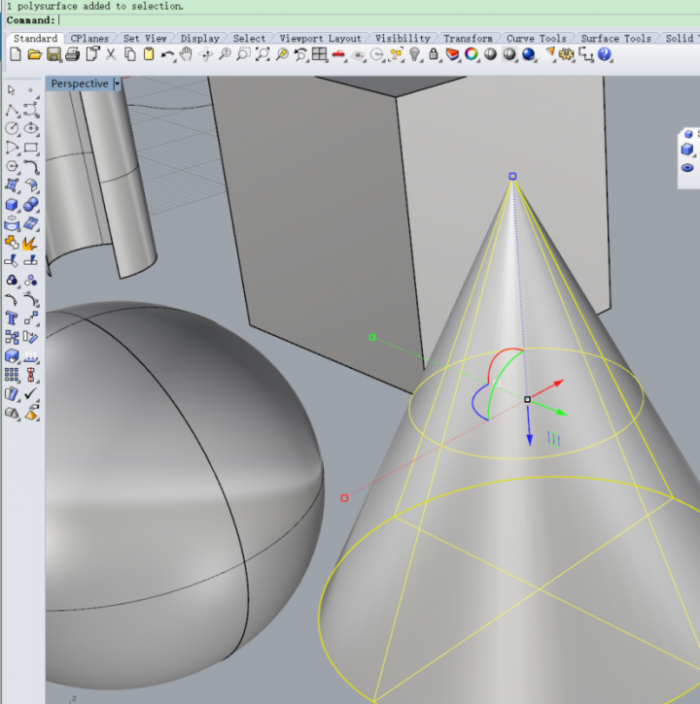Open the Perspective viewport dropdown arrow
Screen dimensions: 700x704
[x=117, y=84]
